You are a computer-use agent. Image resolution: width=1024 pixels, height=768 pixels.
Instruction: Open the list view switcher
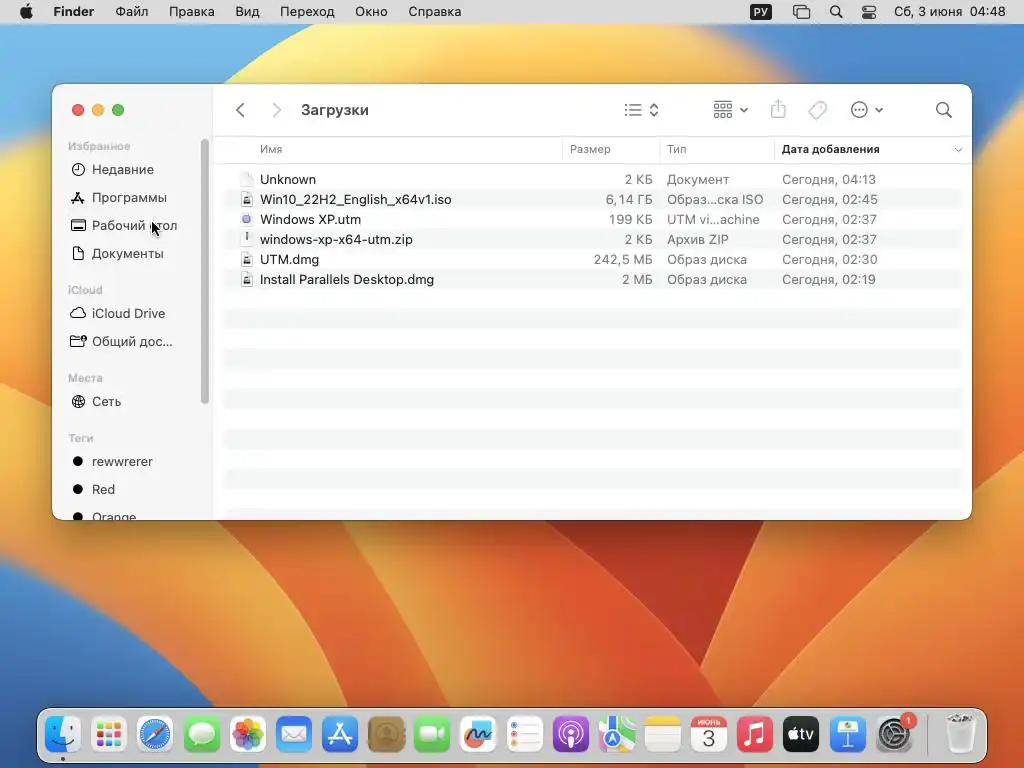coord(641,110)
